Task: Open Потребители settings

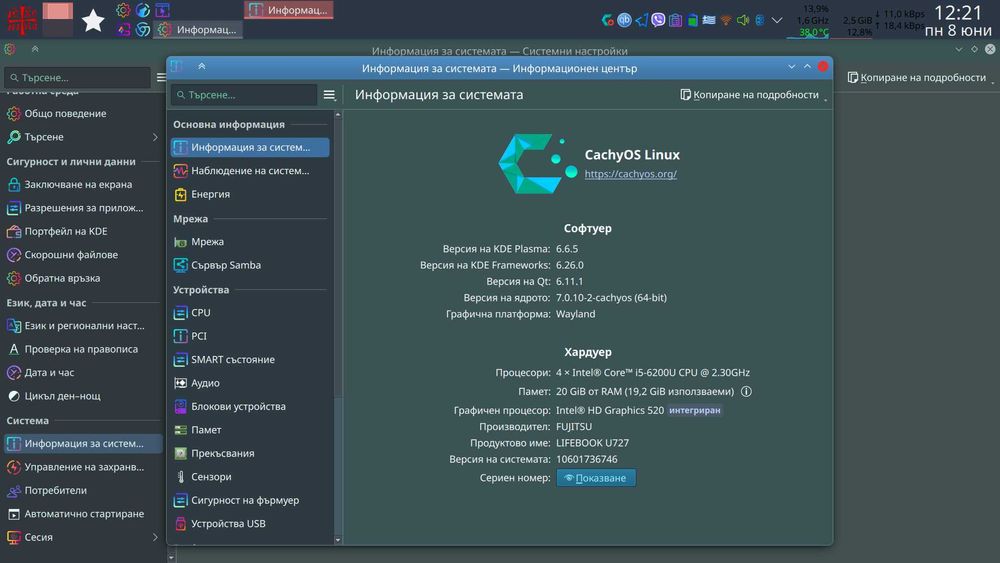Action: (x=83, y=490)
